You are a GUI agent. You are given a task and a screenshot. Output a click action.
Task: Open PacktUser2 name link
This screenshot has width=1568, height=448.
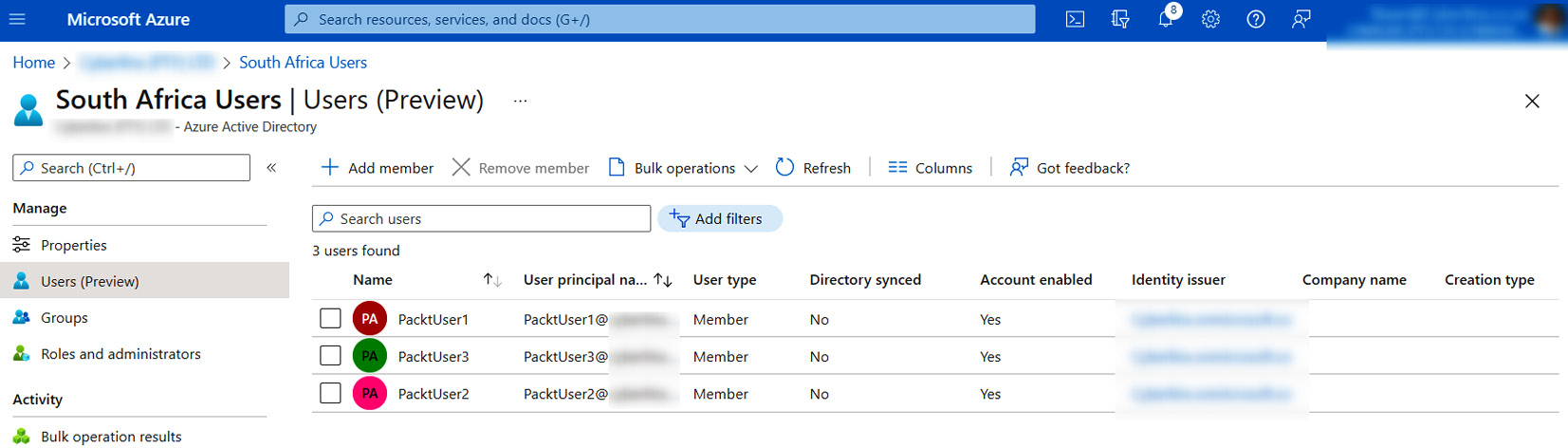[434, 393]
